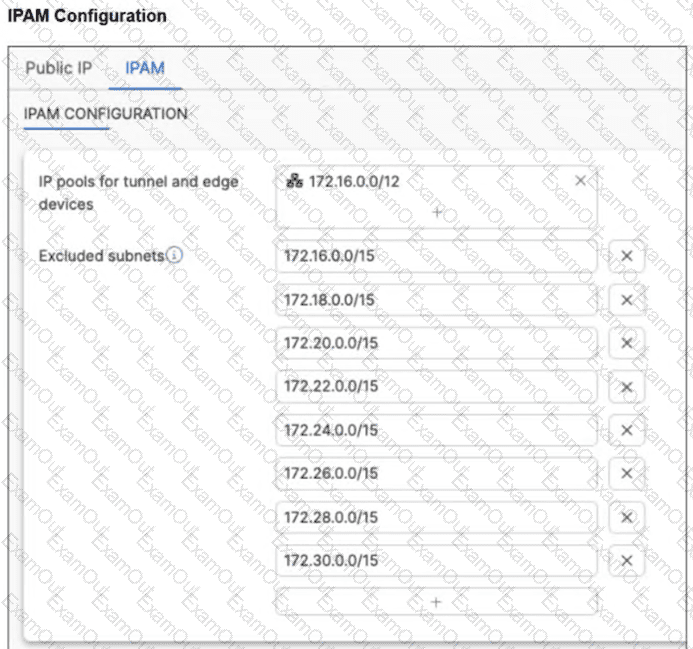
Task: Remove the 172.16.0.0/15 excluded subnet
Action: click(626, 256)
